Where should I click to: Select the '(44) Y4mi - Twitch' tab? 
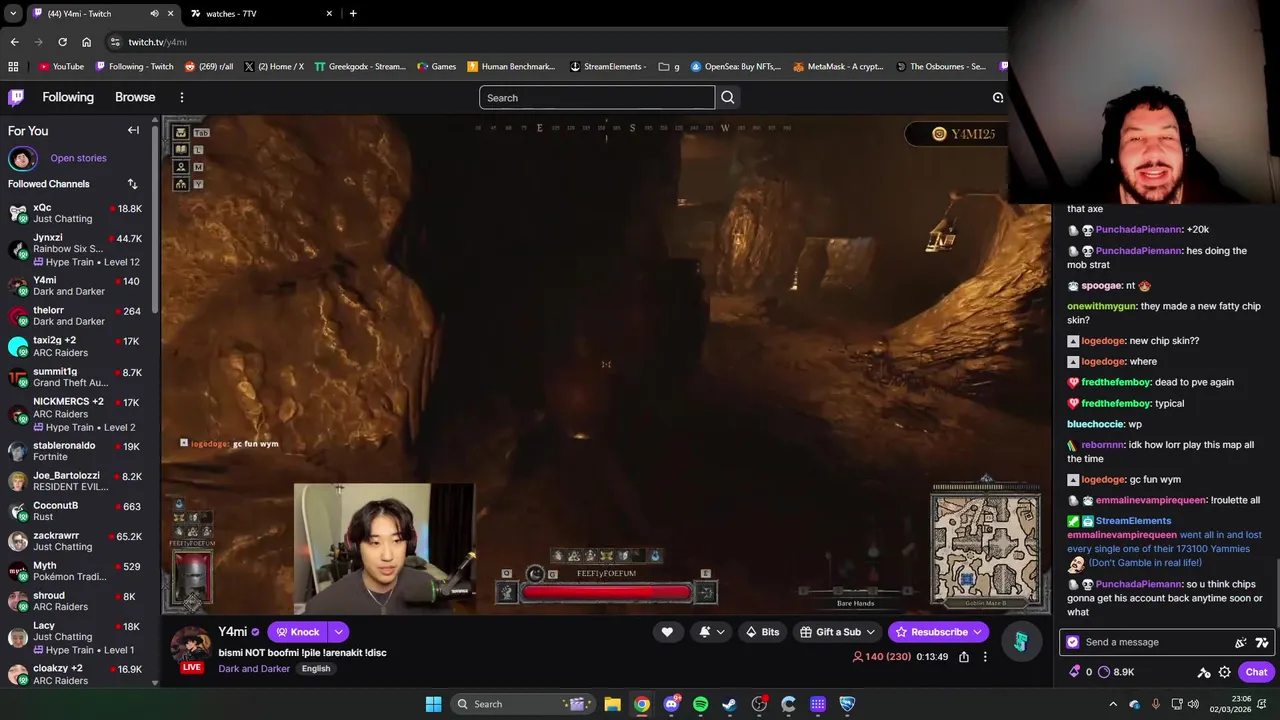pos(102,14)
